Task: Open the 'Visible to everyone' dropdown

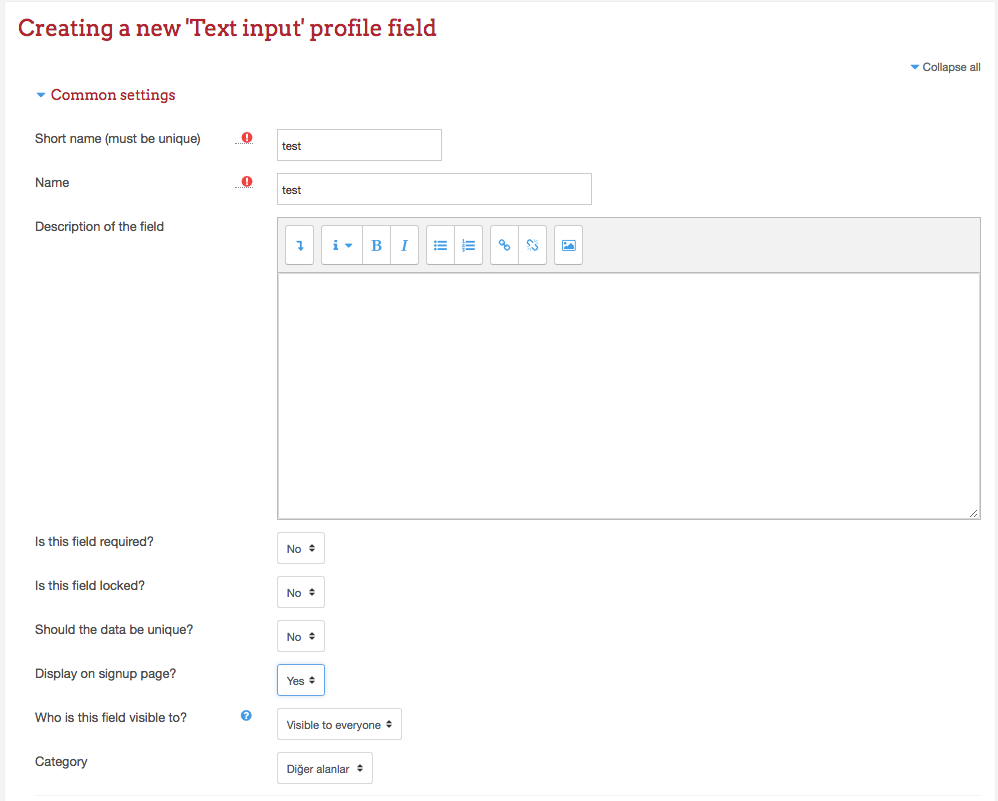Action: 339,724
